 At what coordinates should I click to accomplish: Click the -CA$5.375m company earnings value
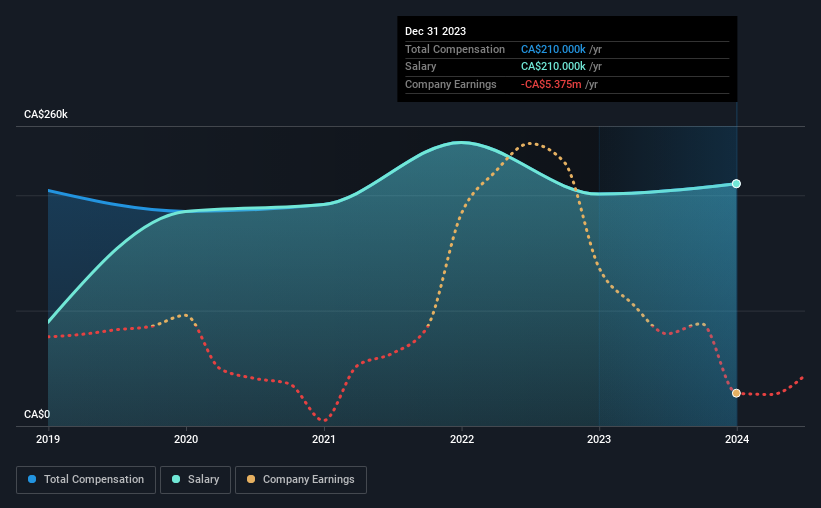coord(551,84)
